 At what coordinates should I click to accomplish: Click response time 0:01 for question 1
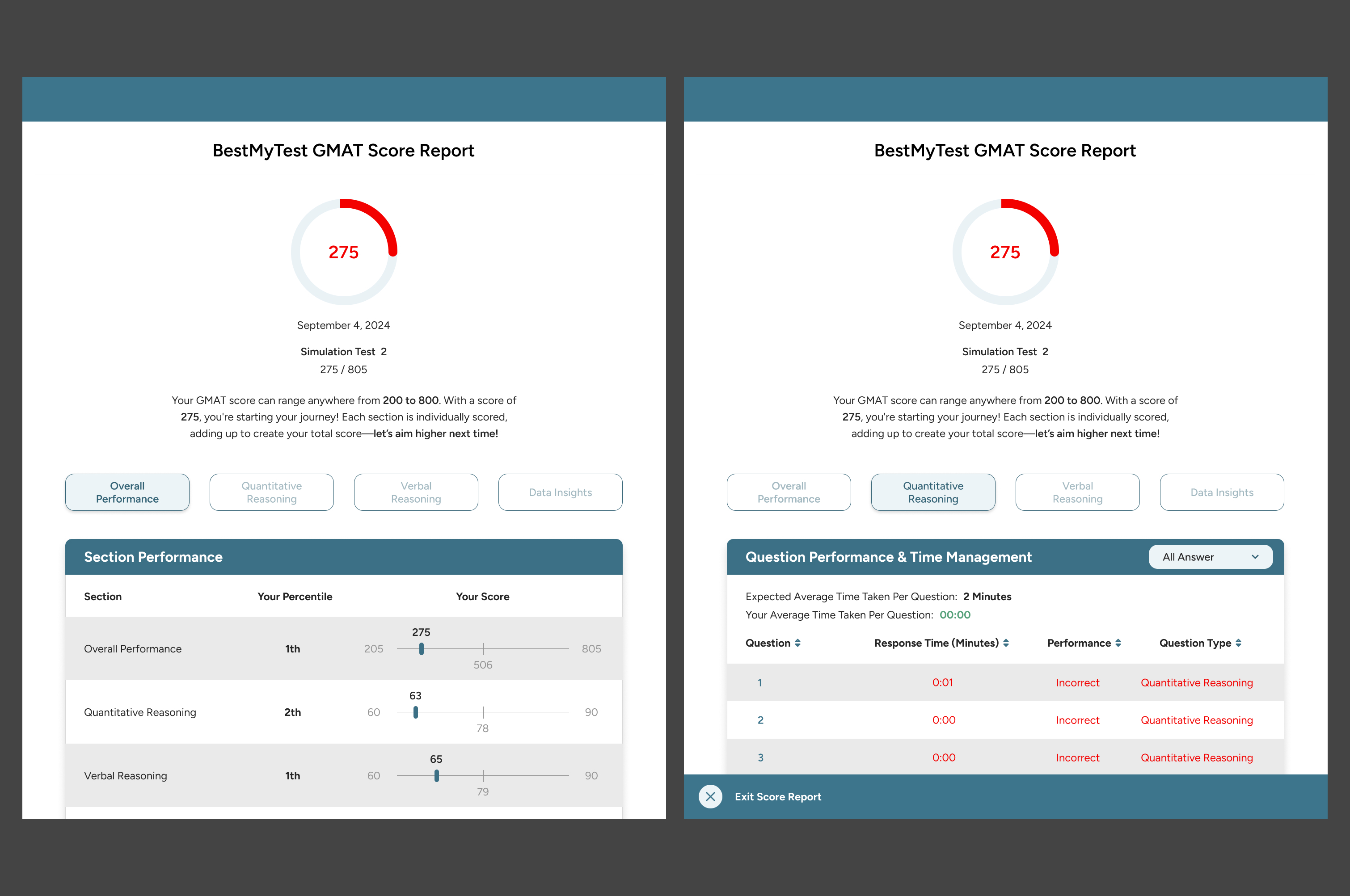942,683
